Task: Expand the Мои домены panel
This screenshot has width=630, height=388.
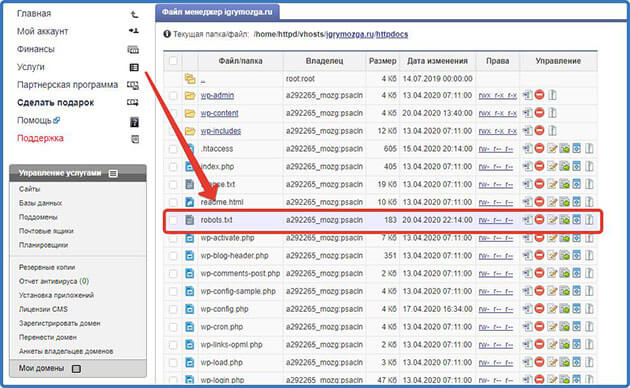Action: click(76, 369)
